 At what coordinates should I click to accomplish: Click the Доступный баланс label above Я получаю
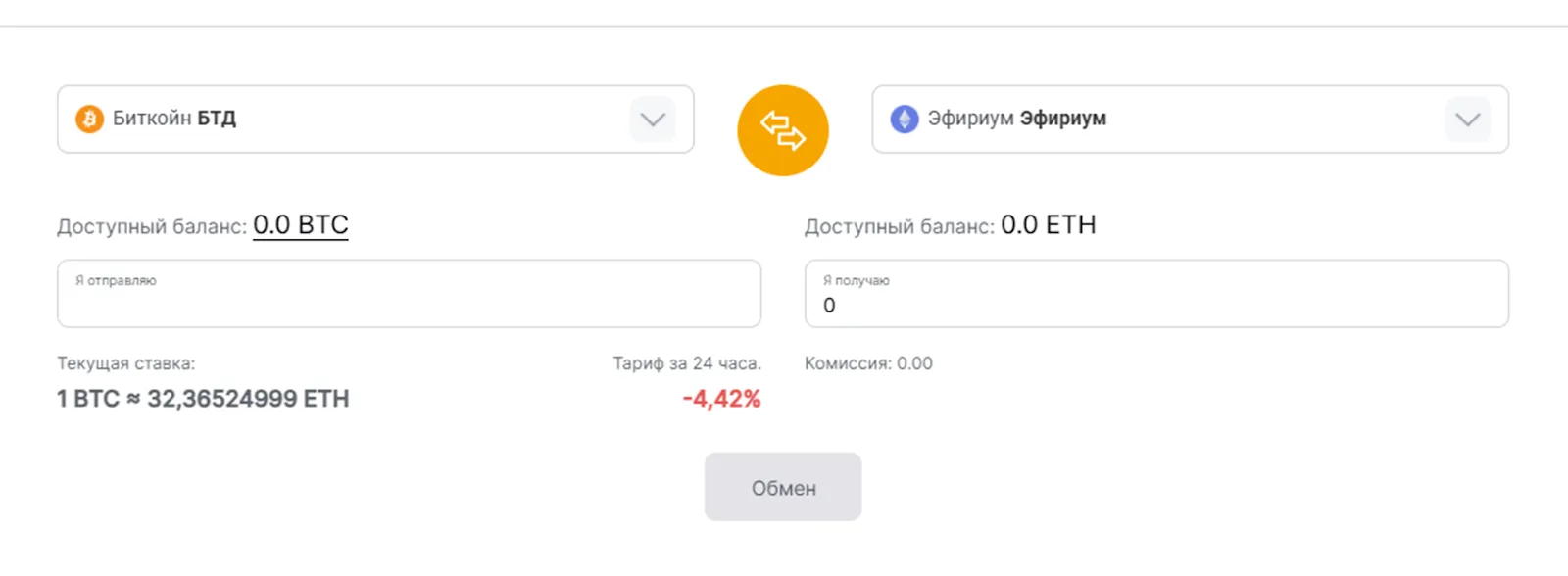pyautogui.click(x=900, y=226)
